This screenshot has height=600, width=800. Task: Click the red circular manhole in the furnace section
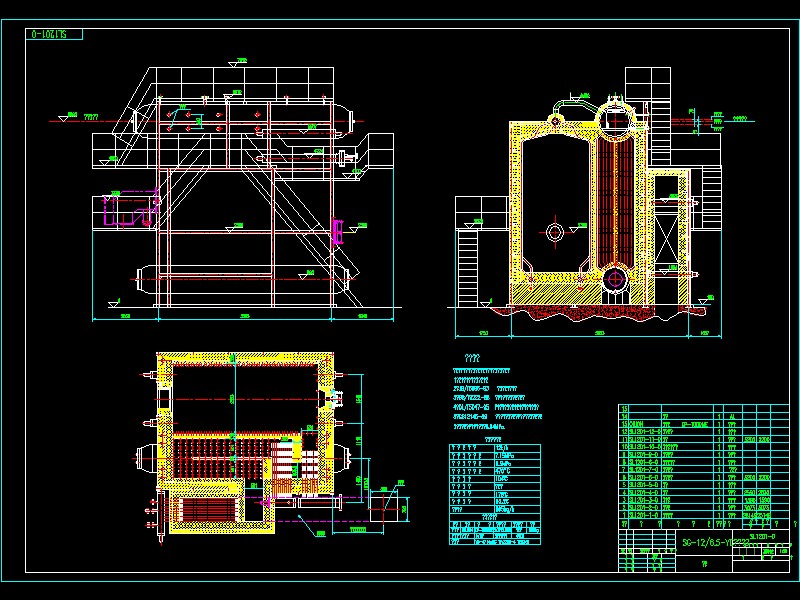555,232
